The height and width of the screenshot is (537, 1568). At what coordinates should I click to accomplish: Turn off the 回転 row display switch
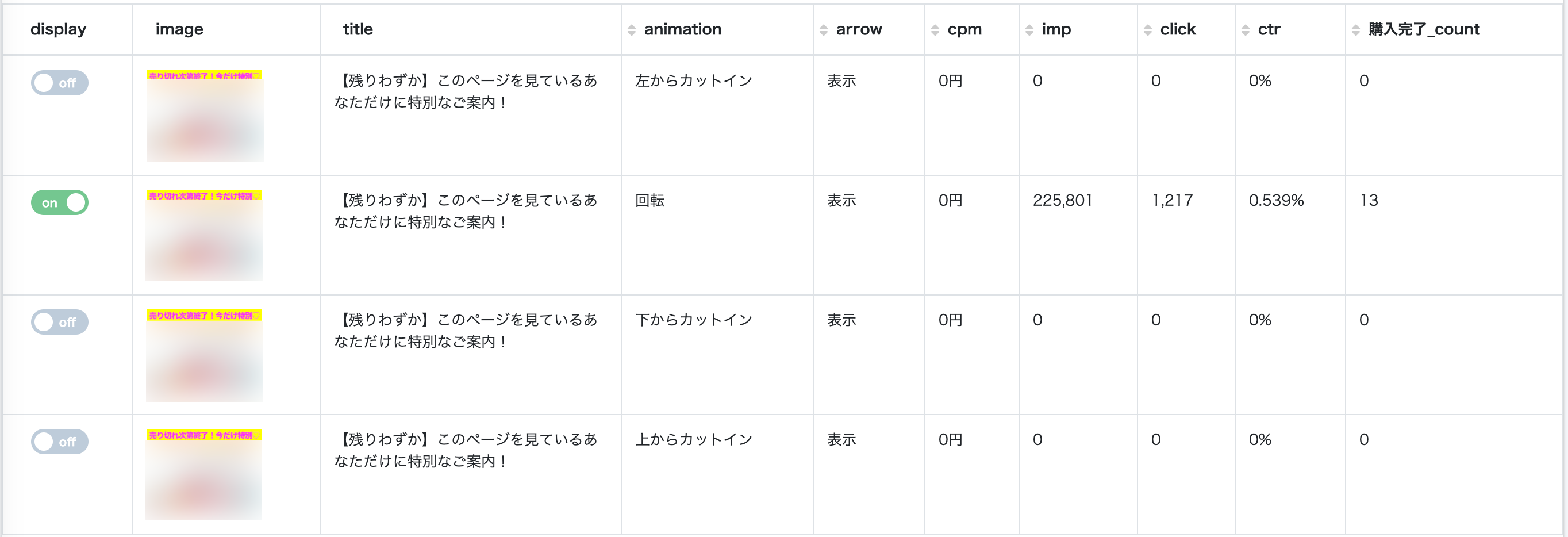click(60, 202)
